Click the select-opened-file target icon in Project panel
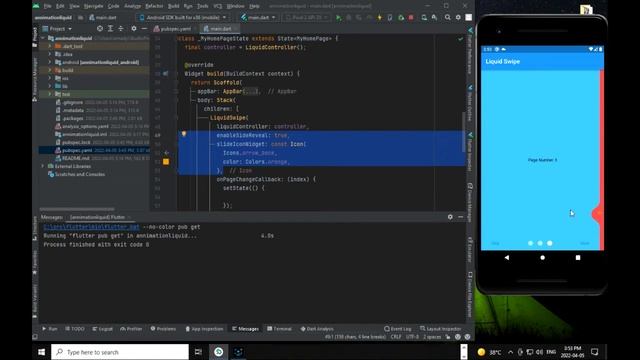Image resolution: width=640 pixels, height=360 pixels. tap(100, 29)
